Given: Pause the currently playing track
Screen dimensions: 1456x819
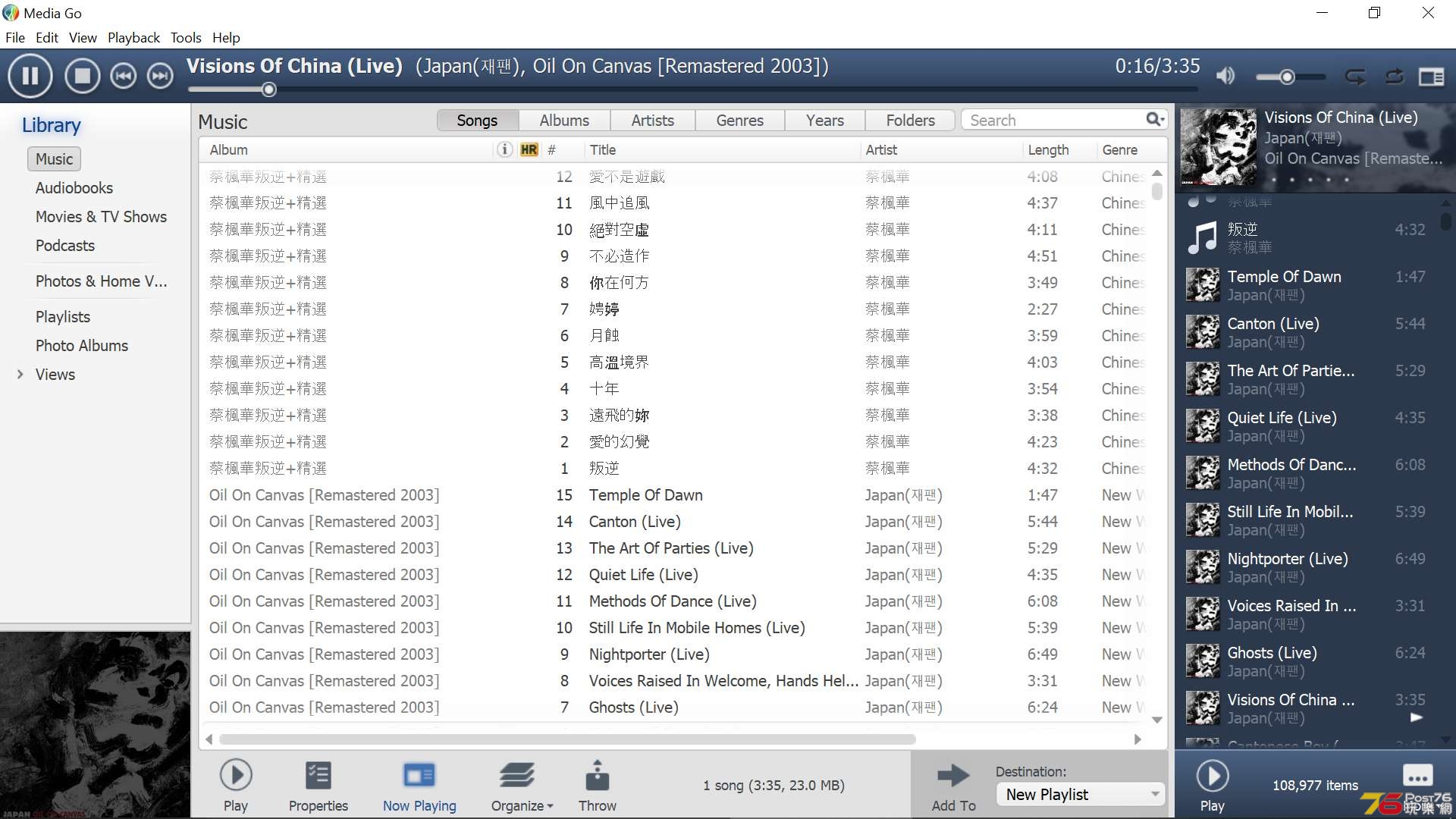Looking at the screenshot, I should click(x=30, y=76).
